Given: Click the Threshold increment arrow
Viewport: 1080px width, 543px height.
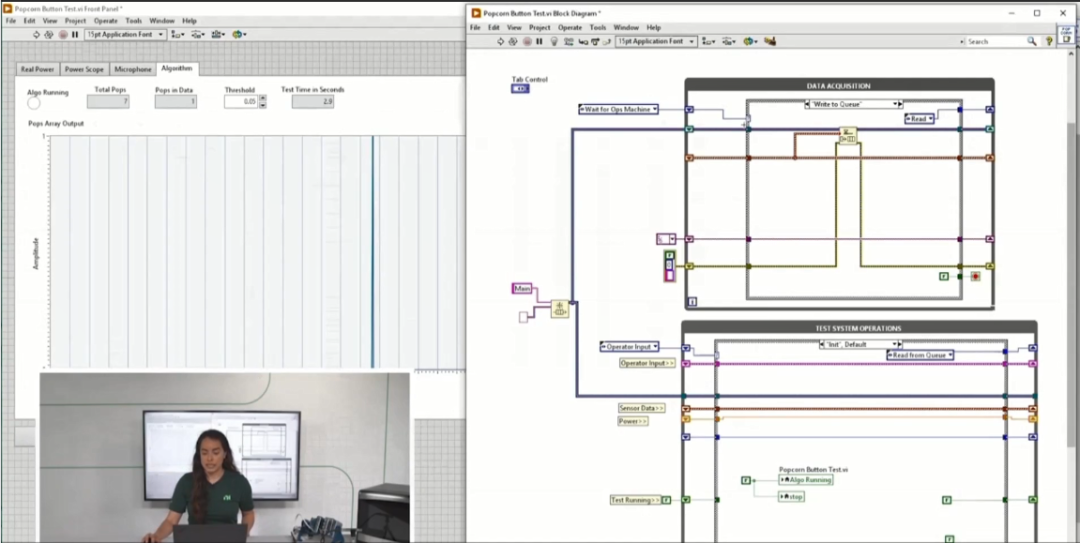Looking at the screenshot, I should point(263,97).
